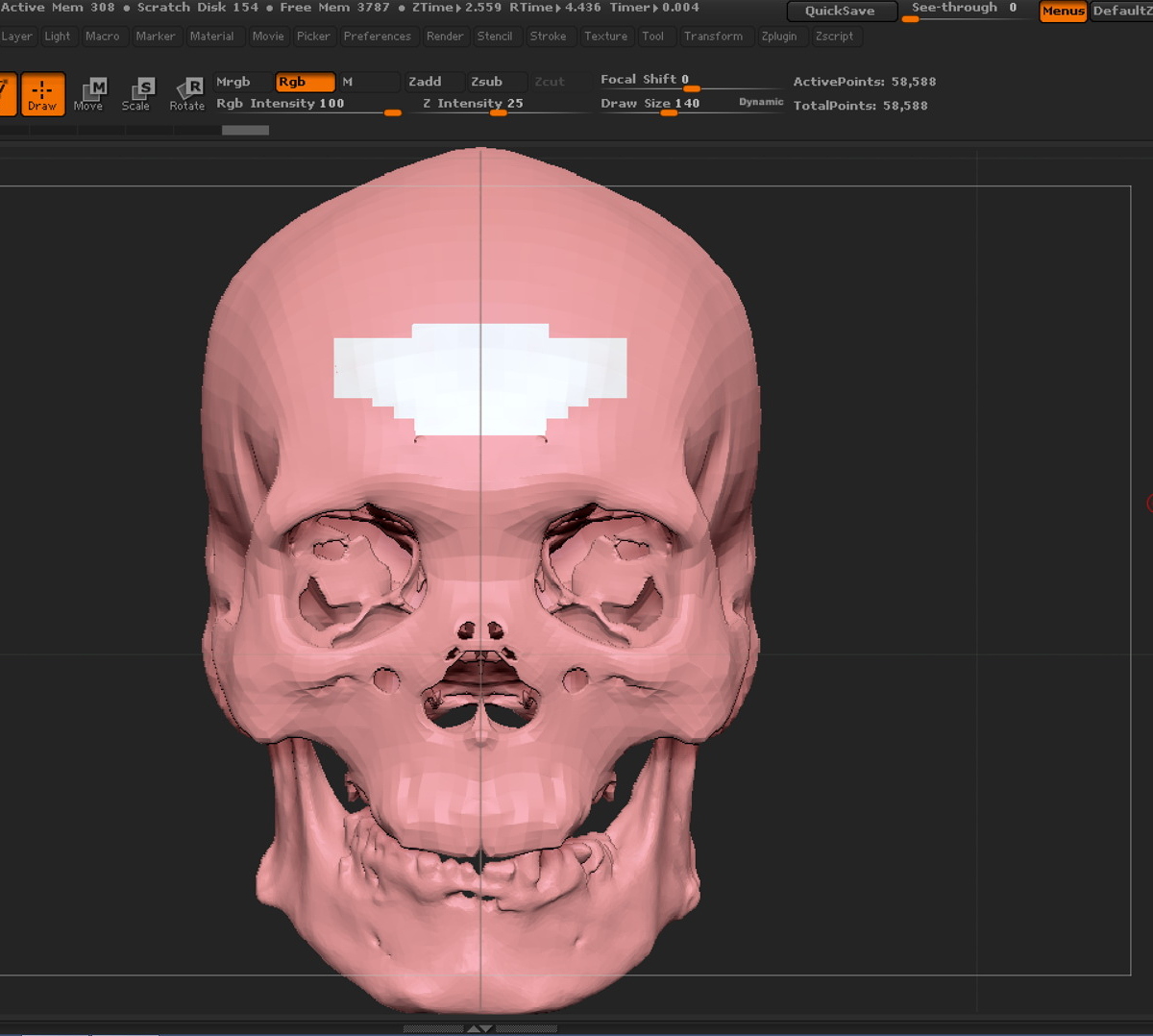This screenshot has width=1153, height=1036.
Task: Click the Scratch Disk 154 status
Action: pos(197,8)
